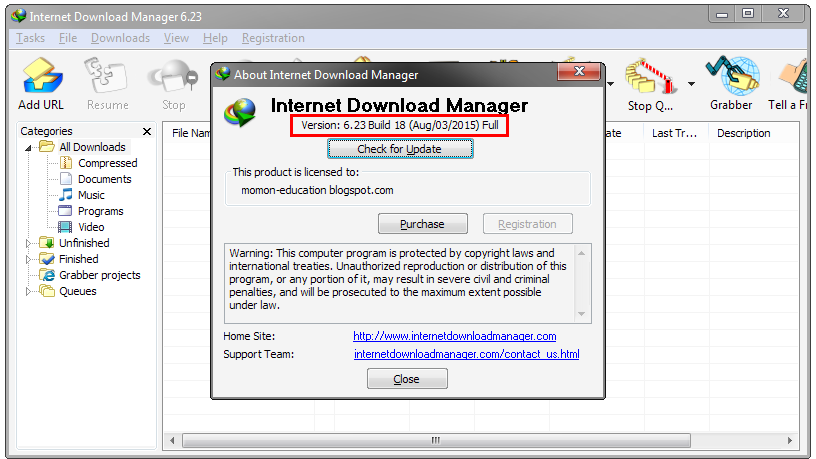This screenshot has height=459, width=816.
Task: Click the horizontal scrollbar right arrow
Action: coord(790,440)
